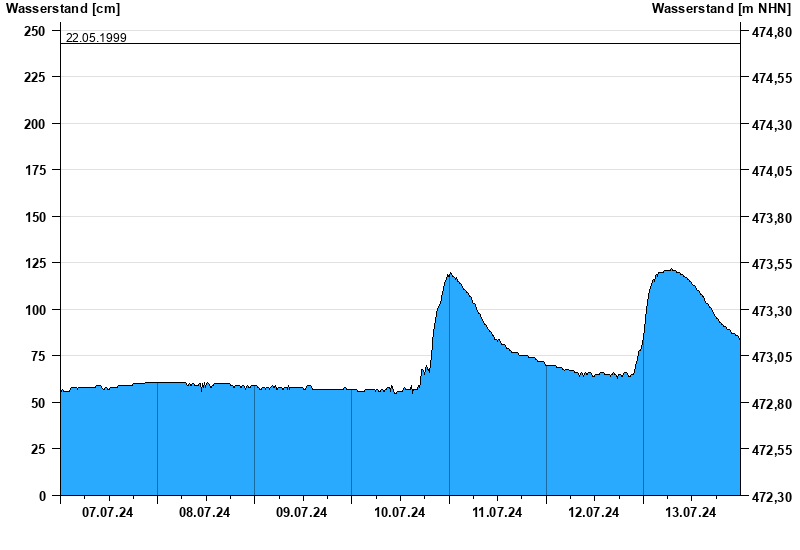Click the 472,80 value on right axis
The height and width of the screenshot is (550, 800).
pos(772,404)
